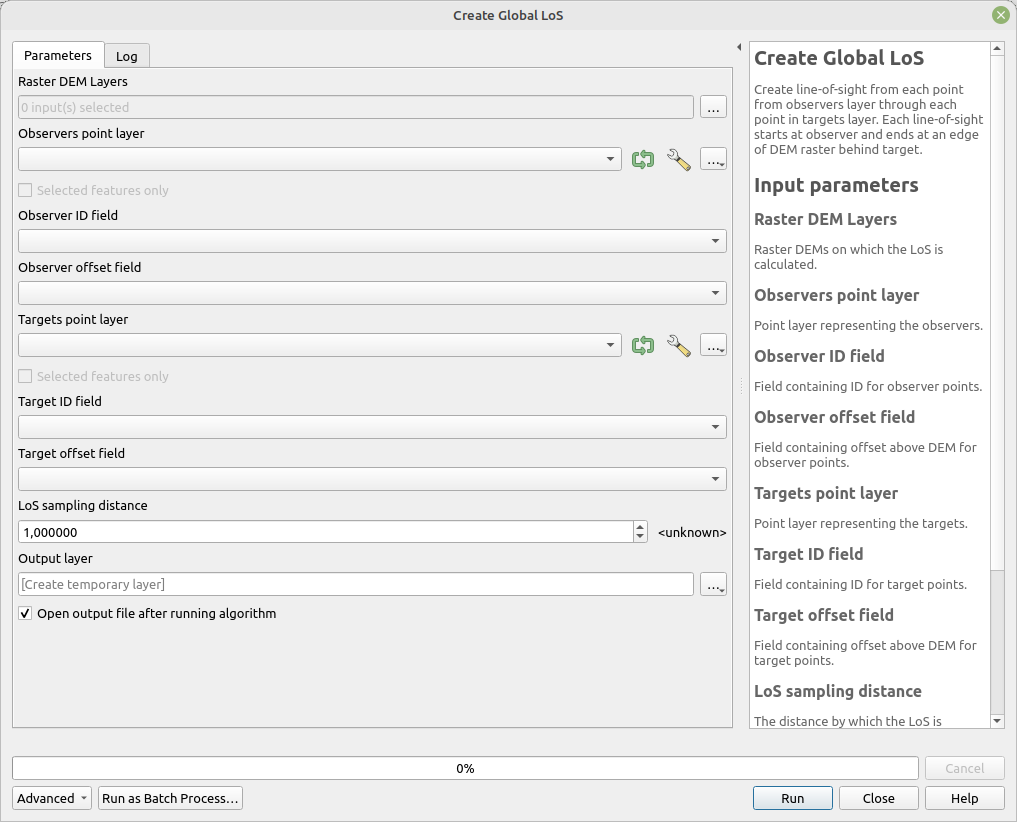The height and width of the screenshot is (822, 1017).
Task: Browse for an output layer destination
Action: pyautogui.click(x=713, y=584)
